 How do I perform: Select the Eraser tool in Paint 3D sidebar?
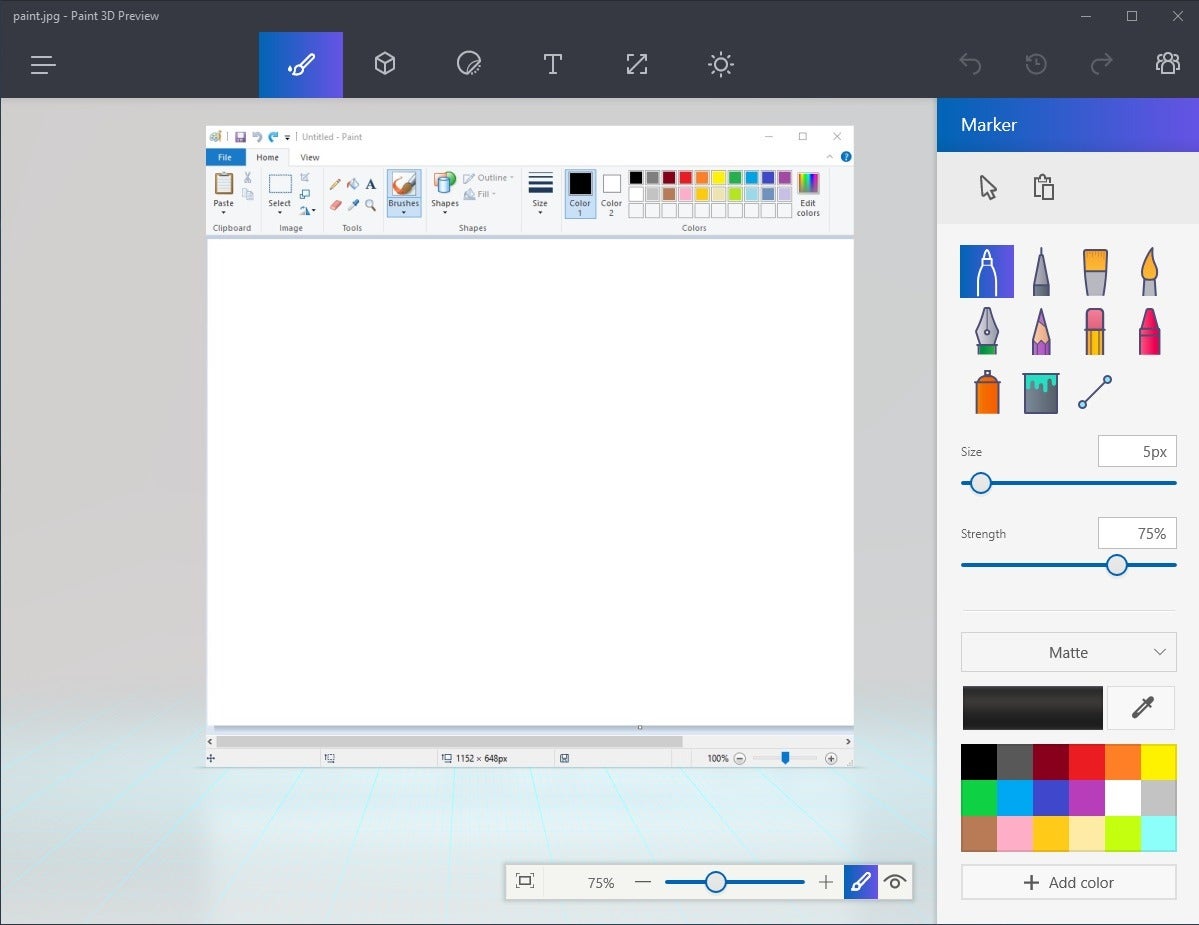(1094, 331)
